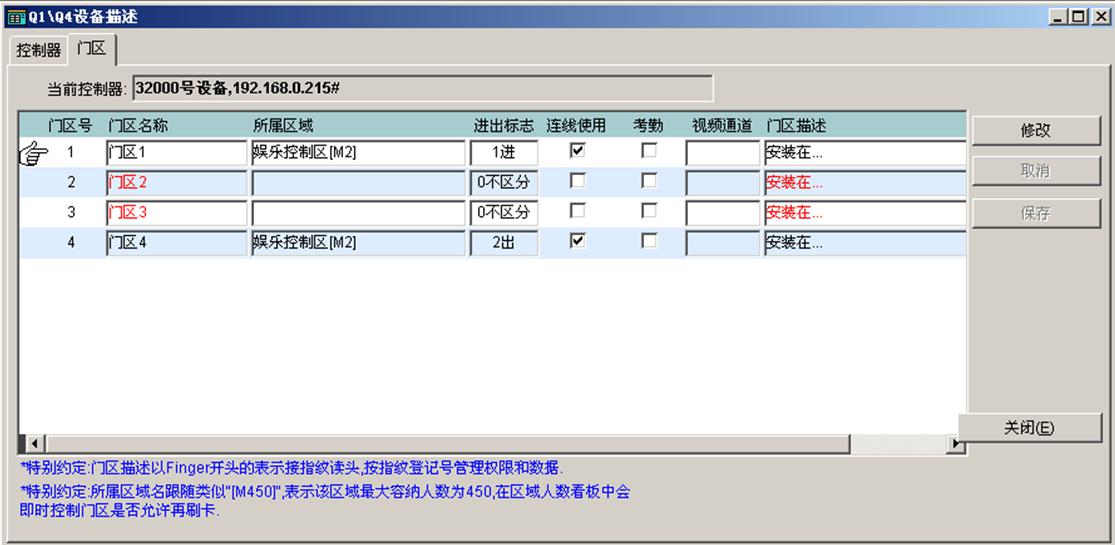Enable 连线使用 checkbox for door zone 2
The width and height of the screenshot is (1115, 545).
[x=577, y=181]
